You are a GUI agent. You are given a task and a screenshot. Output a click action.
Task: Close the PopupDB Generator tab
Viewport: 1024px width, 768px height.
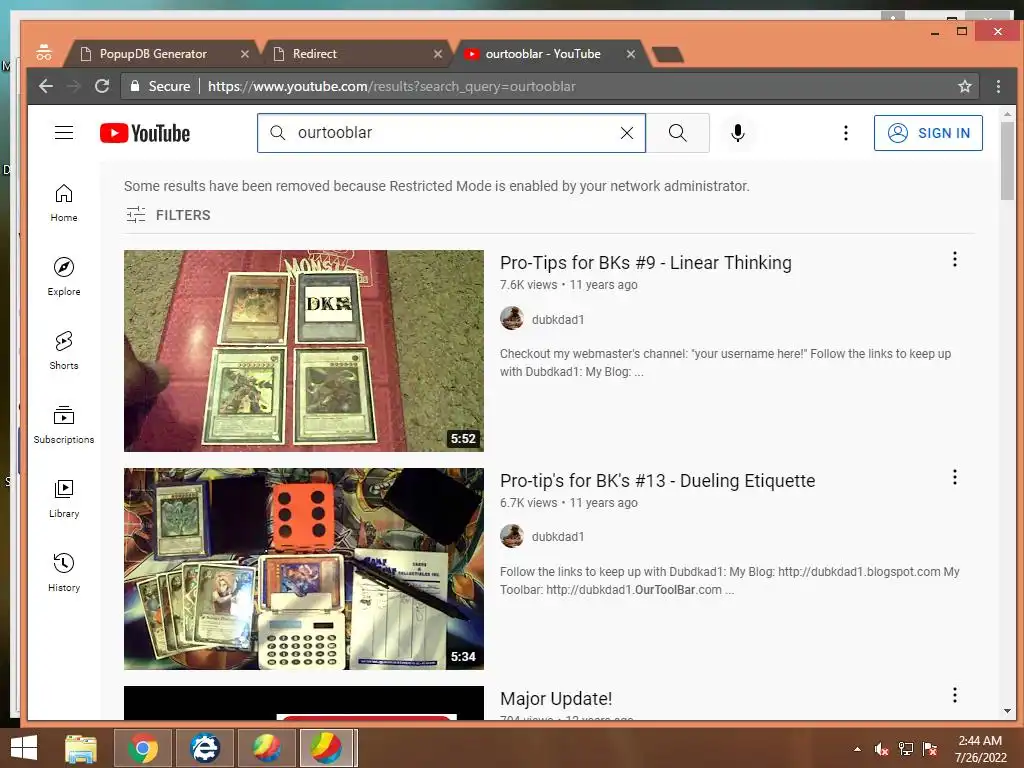point(244,54)
